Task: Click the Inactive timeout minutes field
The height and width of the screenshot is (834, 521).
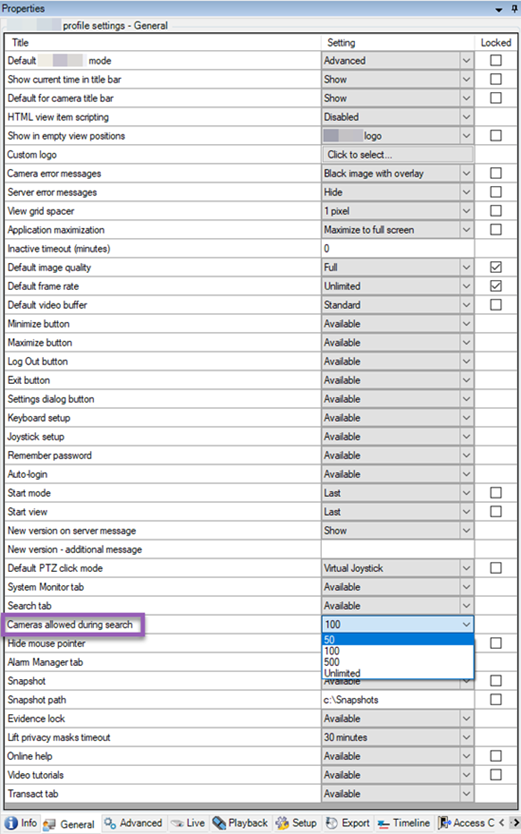Action: 397,248
